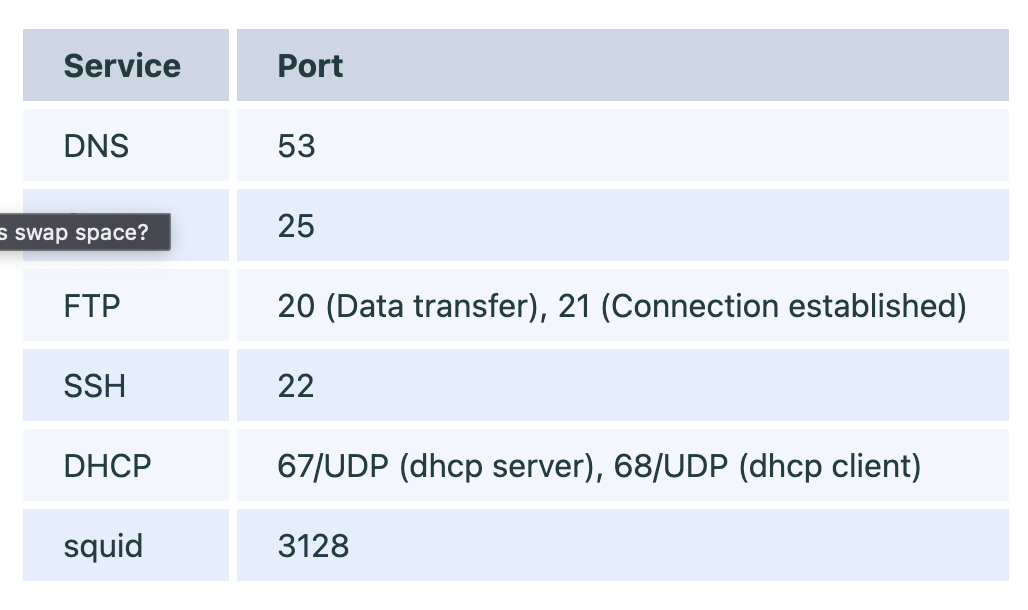Click the Port column header
The image size is (1028, 610).
(622, 65)
